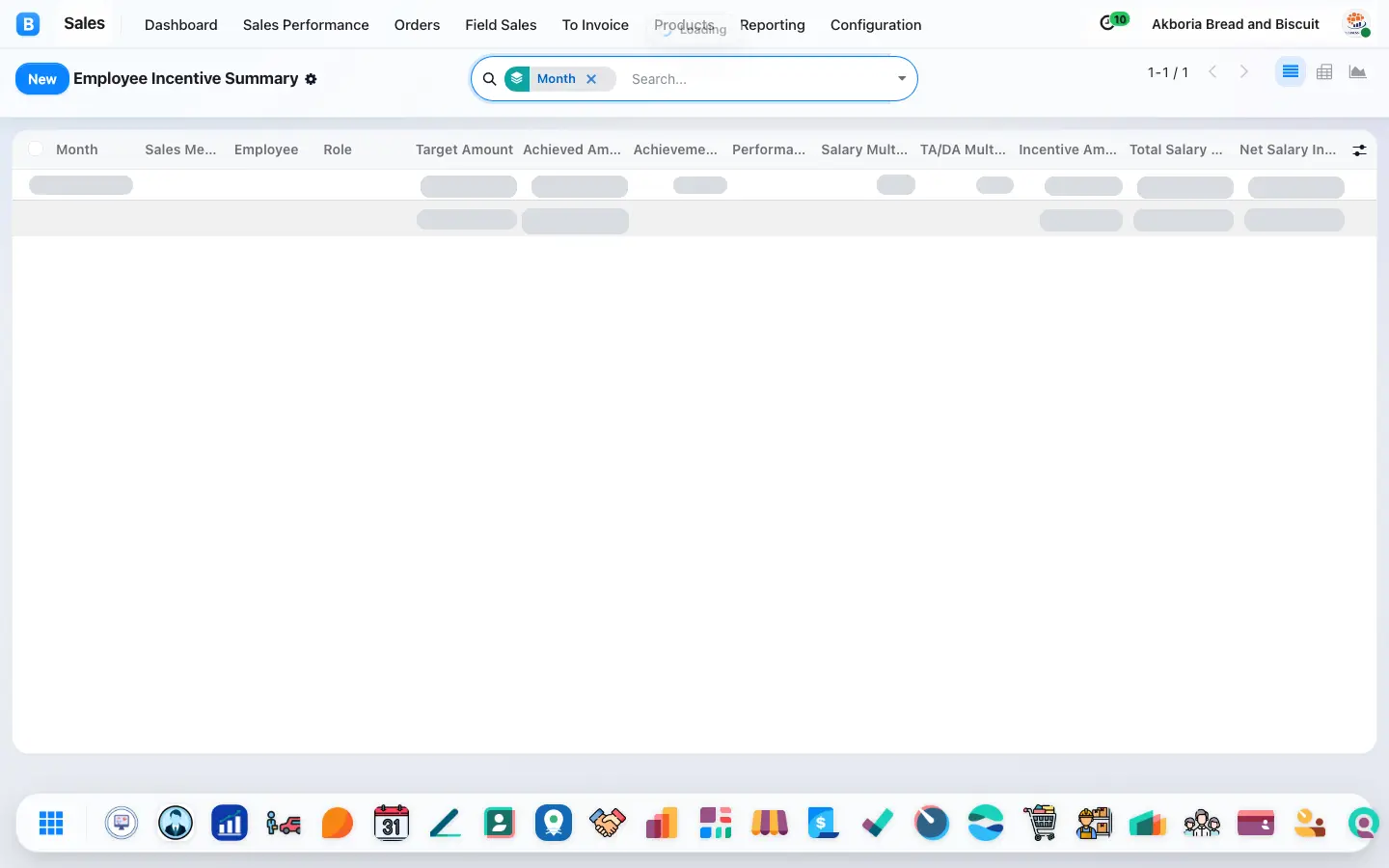Open the Orders menu

[x=417, y=25]
